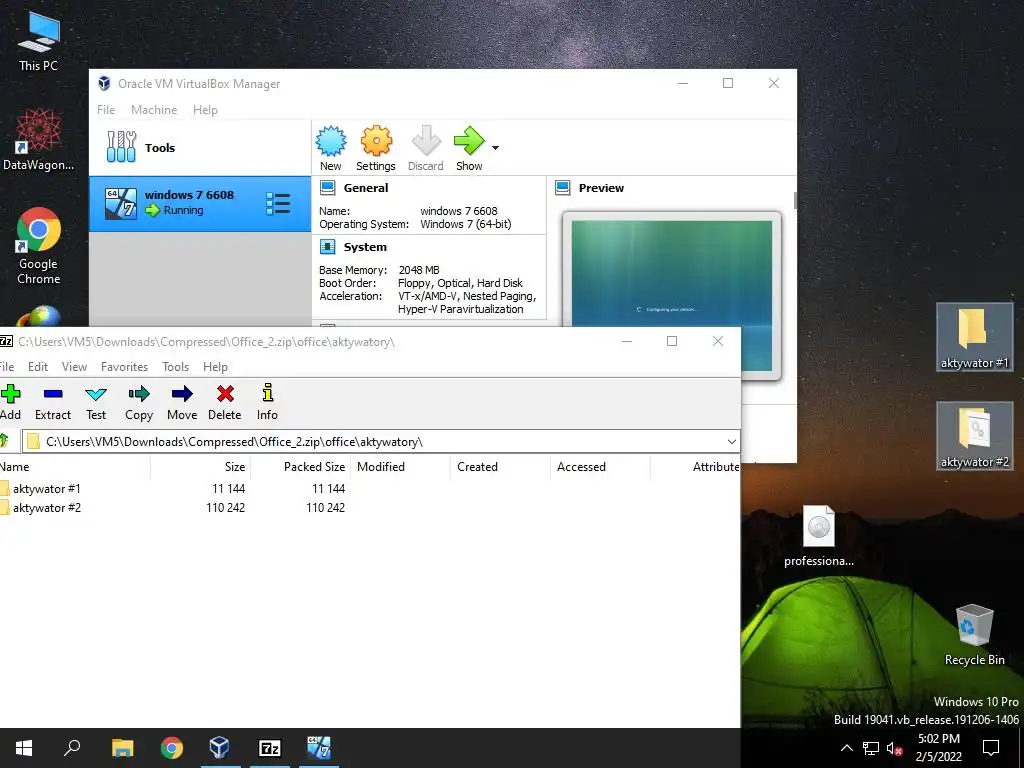This screenshot has height=768, width=1024.
Task: Open the Help menu in VirtualBox
Action: coord(205,110)
